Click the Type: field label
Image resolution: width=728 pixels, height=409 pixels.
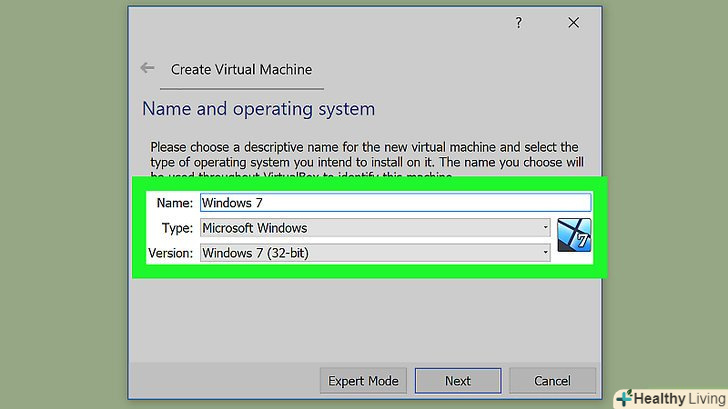click(175, 228)
